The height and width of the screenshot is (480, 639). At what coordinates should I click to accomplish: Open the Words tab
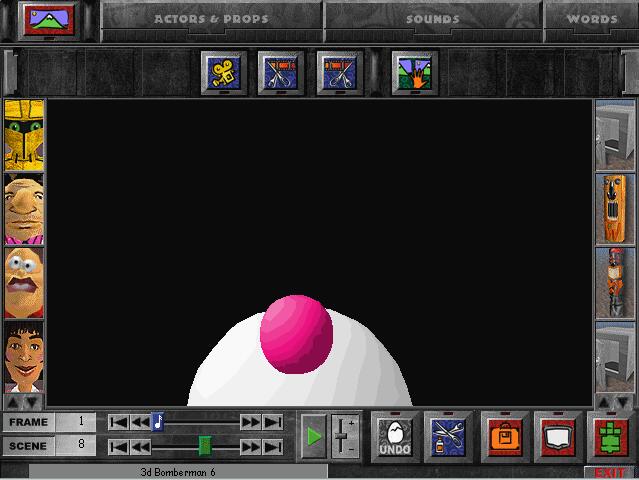pos(592,19)
